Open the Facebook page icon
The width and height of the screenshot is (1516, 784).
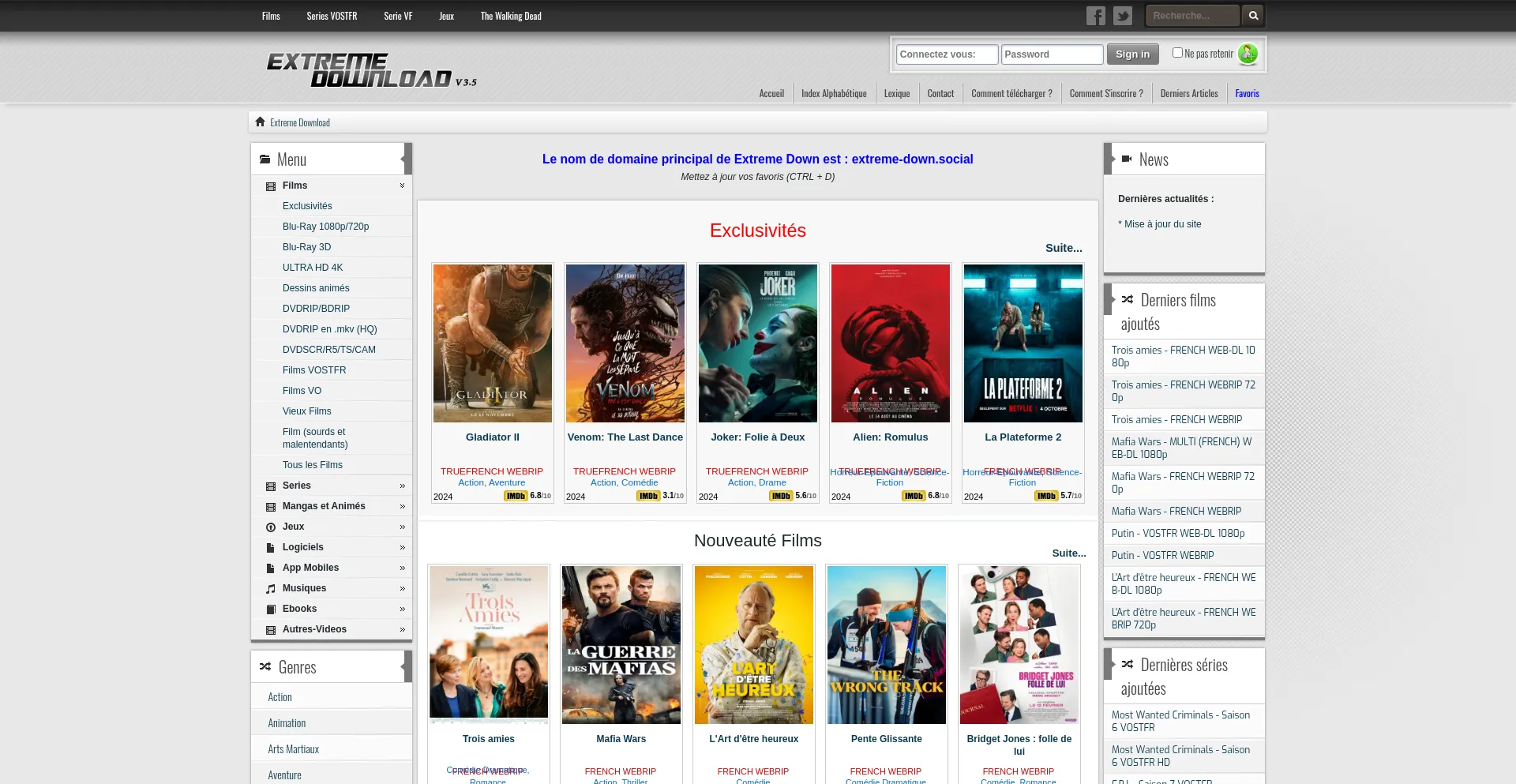click(1095, 16)
